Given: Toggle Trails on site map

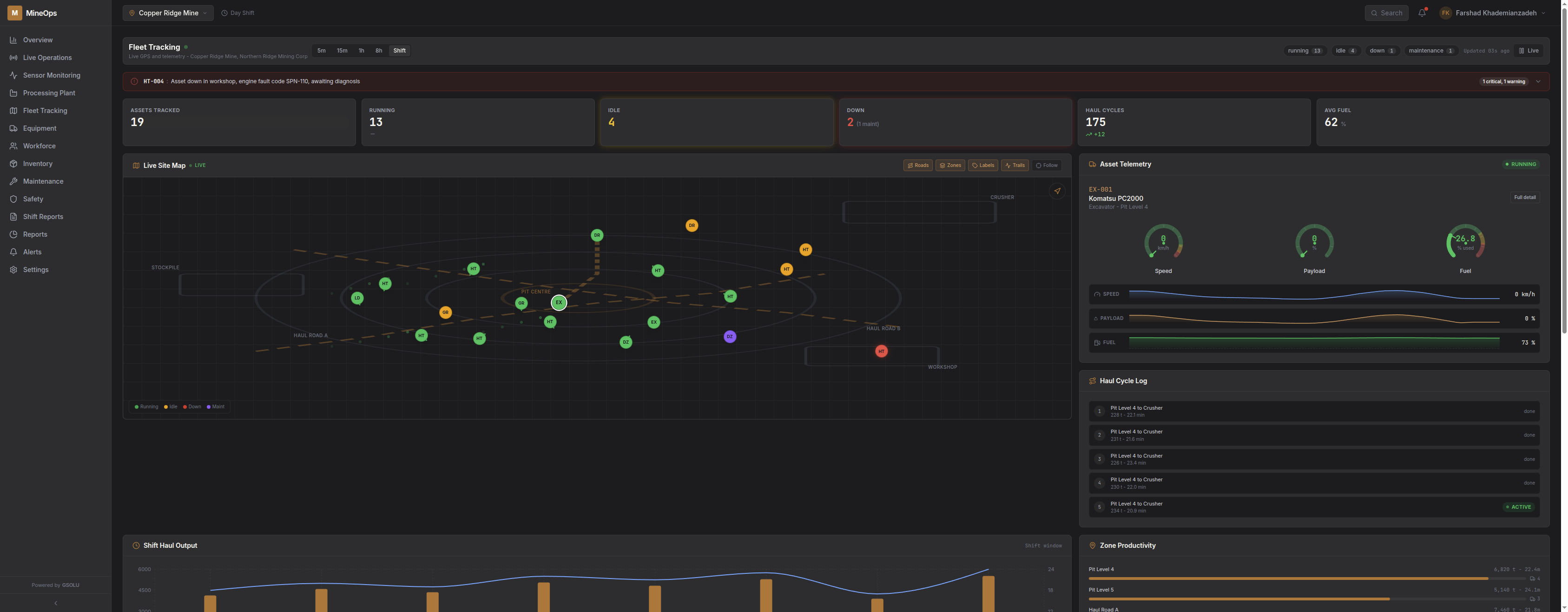Looking at the screenshot, I should point(1015,166).
